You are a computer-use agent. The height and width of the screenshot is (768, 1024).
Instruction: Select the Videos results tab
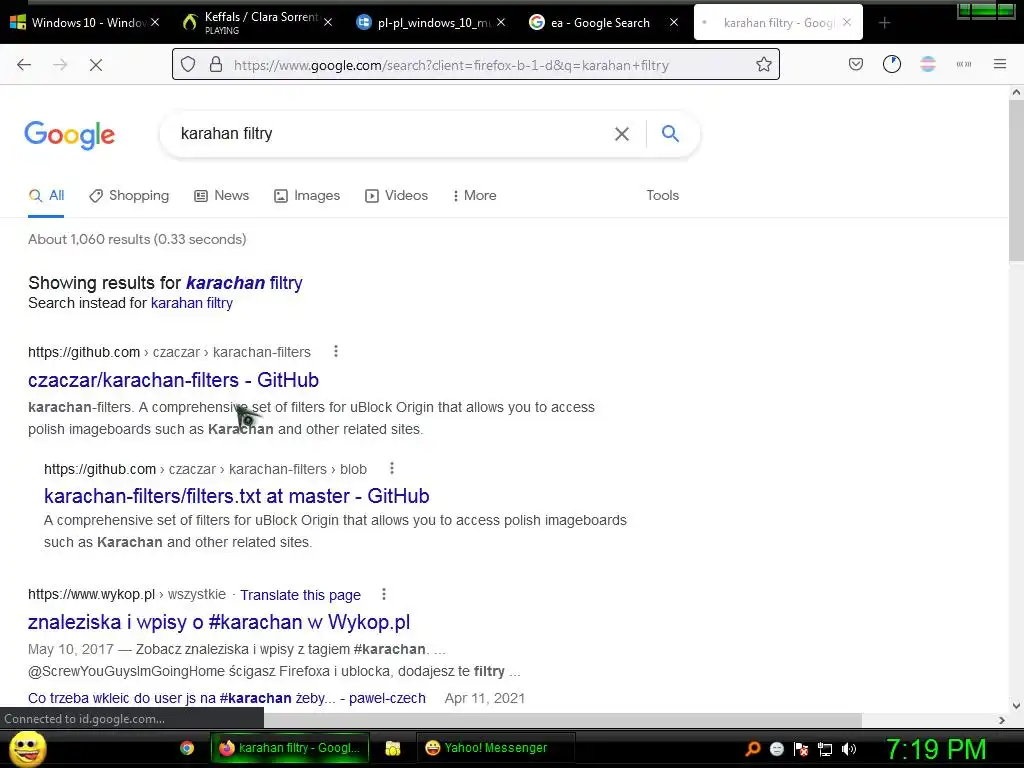pos(396,195)
